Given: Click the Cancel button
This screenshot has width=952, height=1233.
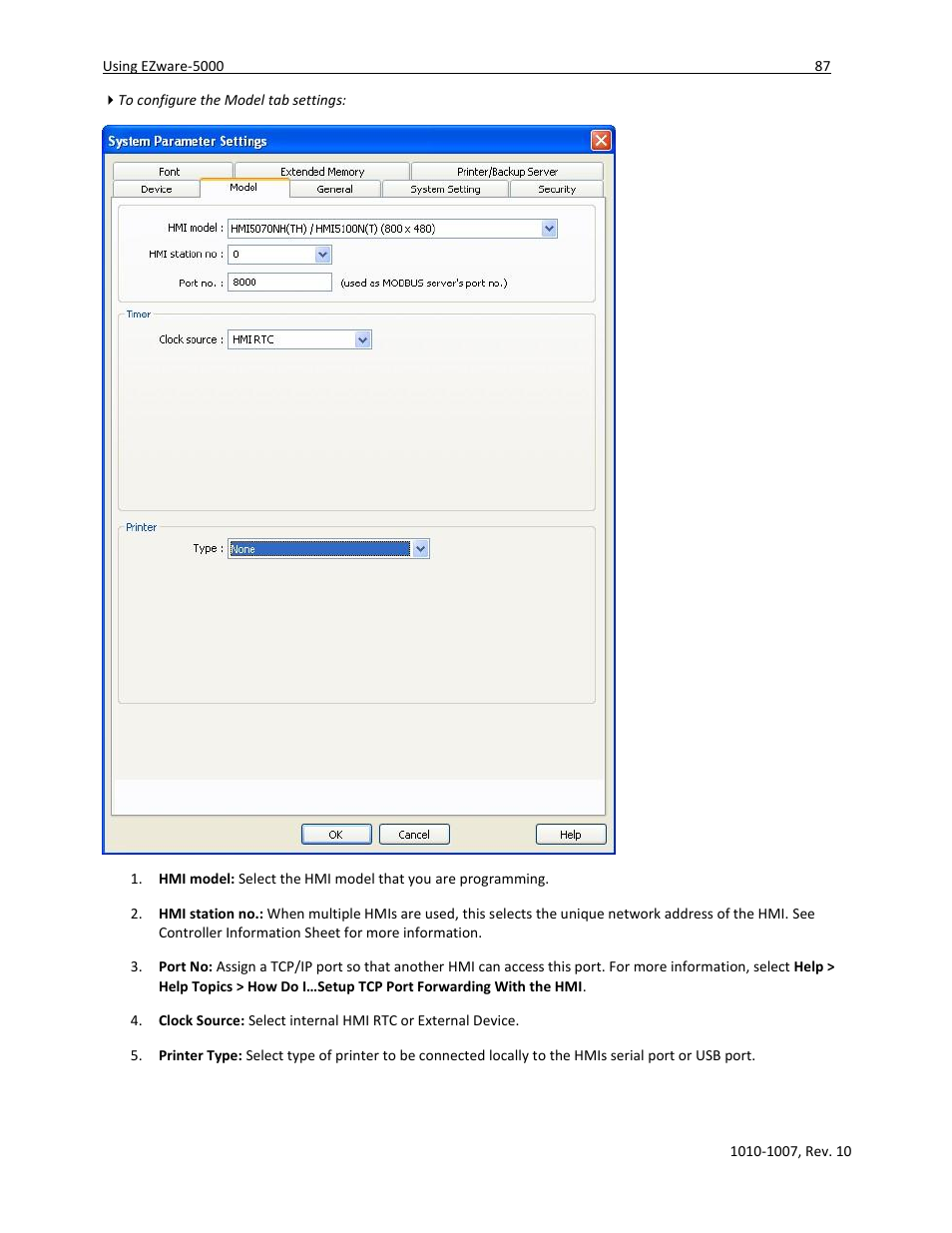Looking at the screenshot, I should [414, 835].
